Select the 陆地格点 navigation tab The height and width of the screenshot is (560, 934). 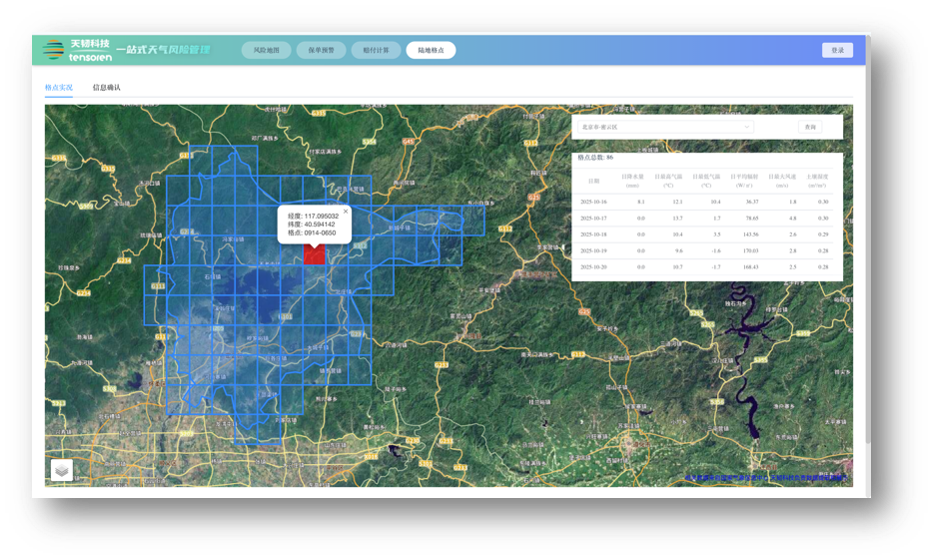click(x=431, y=50)
